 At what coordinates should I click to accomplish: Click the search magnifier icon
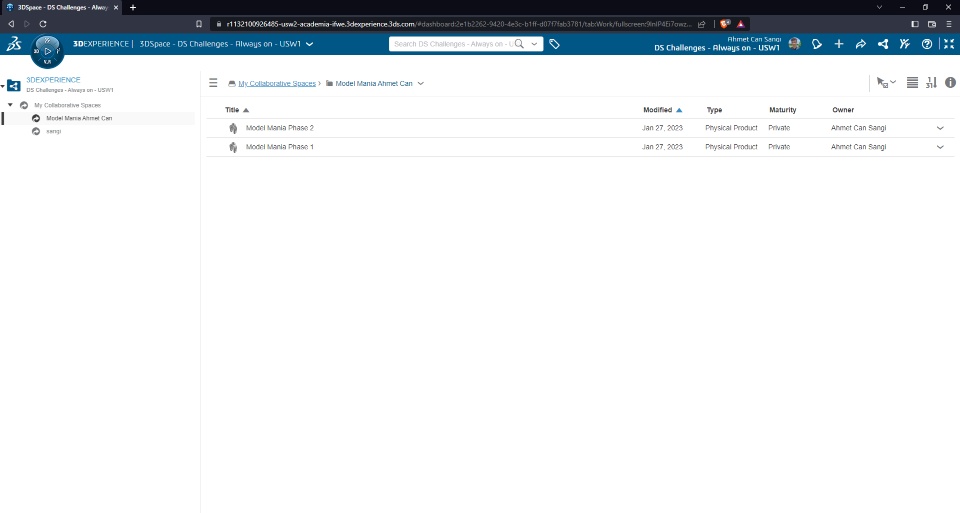point(519,44)
